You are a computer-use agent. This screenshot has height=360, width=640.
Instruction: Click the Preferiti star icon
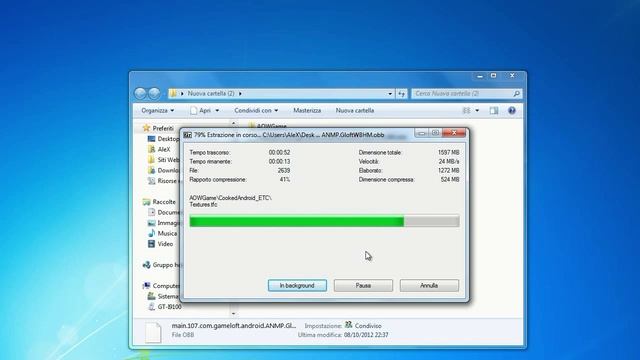click(x=147, y=128)
